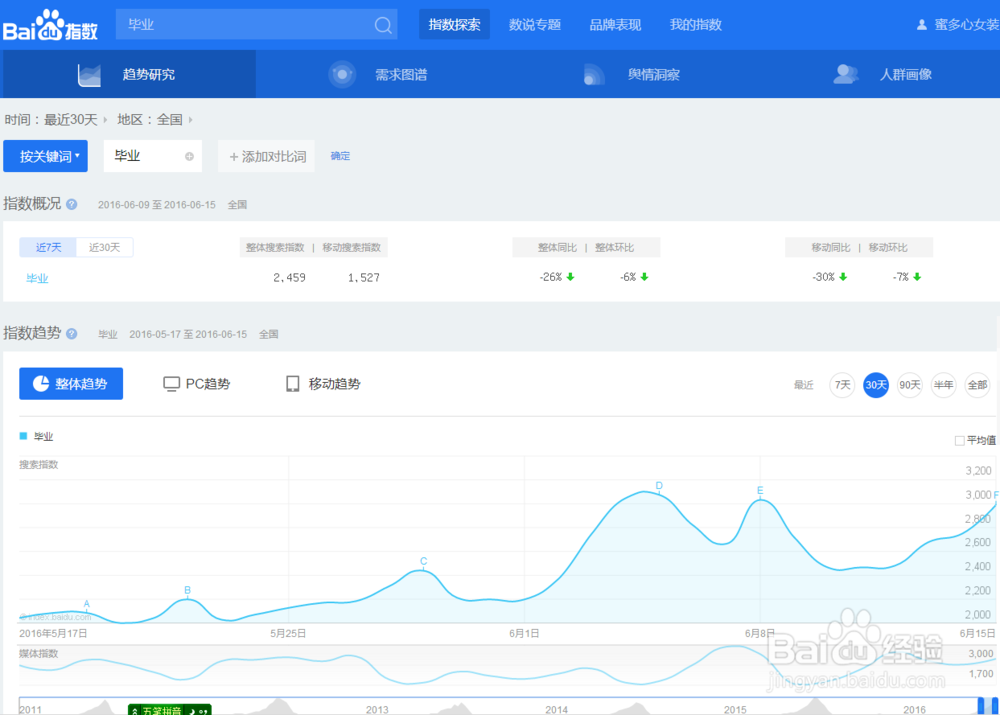This screenshot has height=715, width=1000.
Task: Click the user profile icon
Action: pos(922,25)
